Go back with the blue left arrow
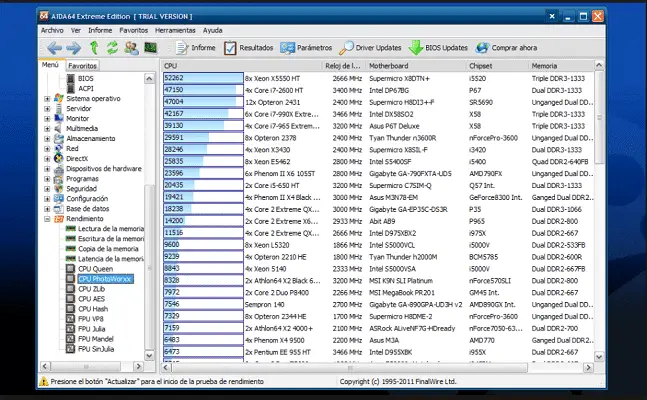 click(x=54, y=48)
